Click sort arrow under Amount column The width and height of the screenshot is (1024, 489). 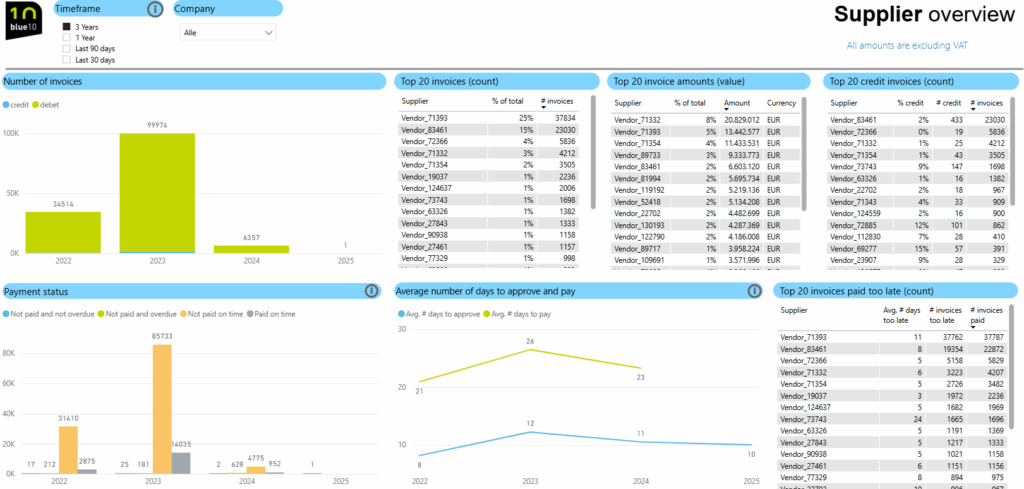pyautogui.click(x=727, y=110)
